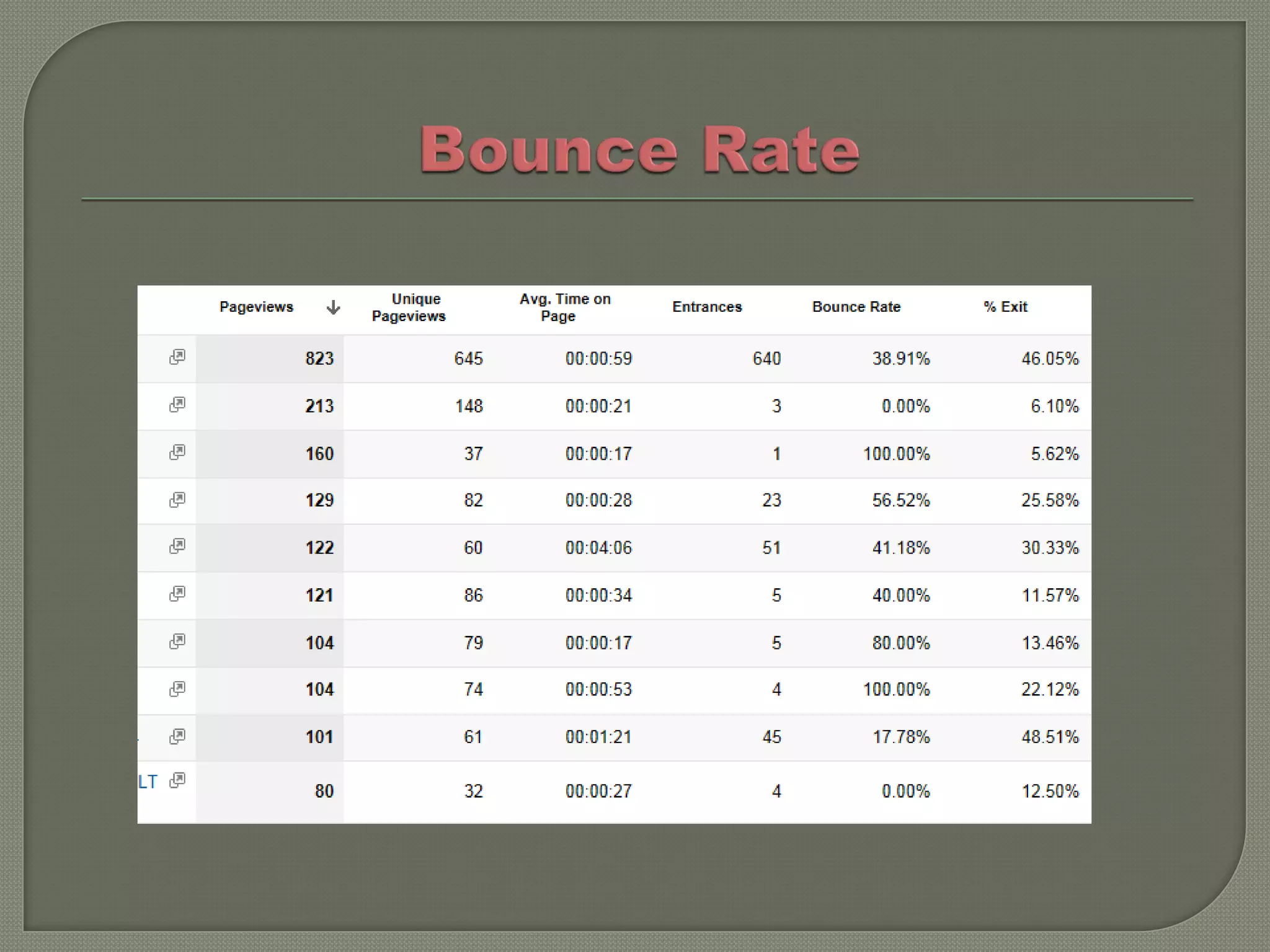The width and height of the screenshot is (1270, 952).
Task: Open external link icon in 823 pageviews row
Action: tap(177, 357)
